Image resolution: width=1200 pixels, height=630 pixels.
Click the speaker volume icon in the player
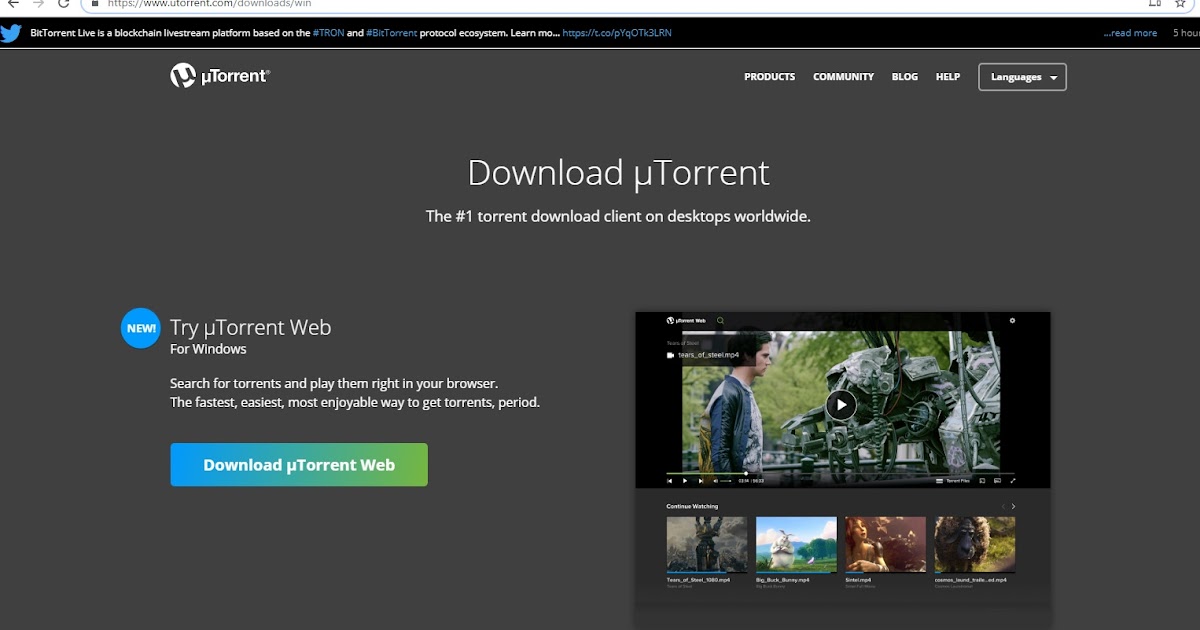point(716,481)
